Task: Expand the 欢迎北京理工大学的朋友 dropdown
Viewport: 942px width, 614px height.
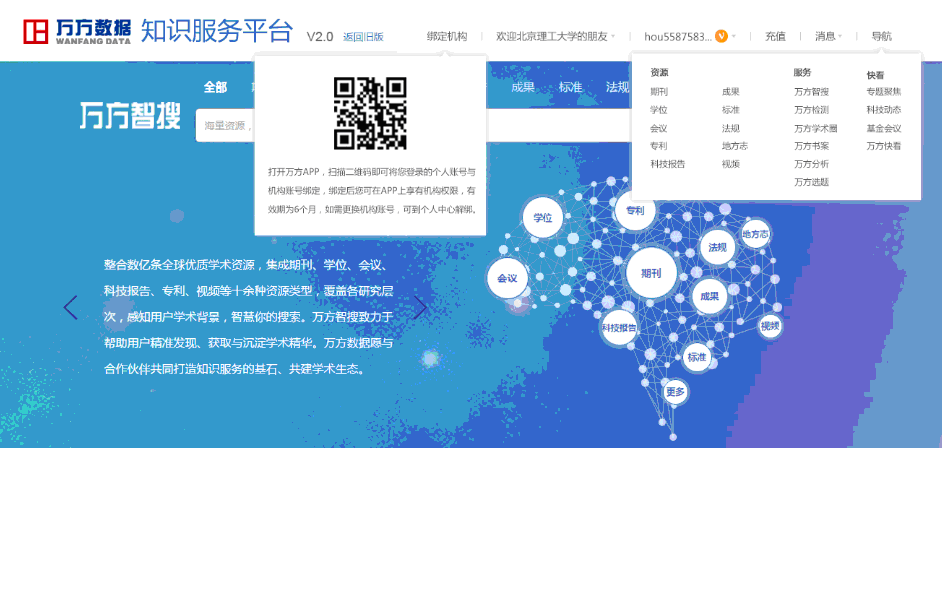Action: coord(555,36)
